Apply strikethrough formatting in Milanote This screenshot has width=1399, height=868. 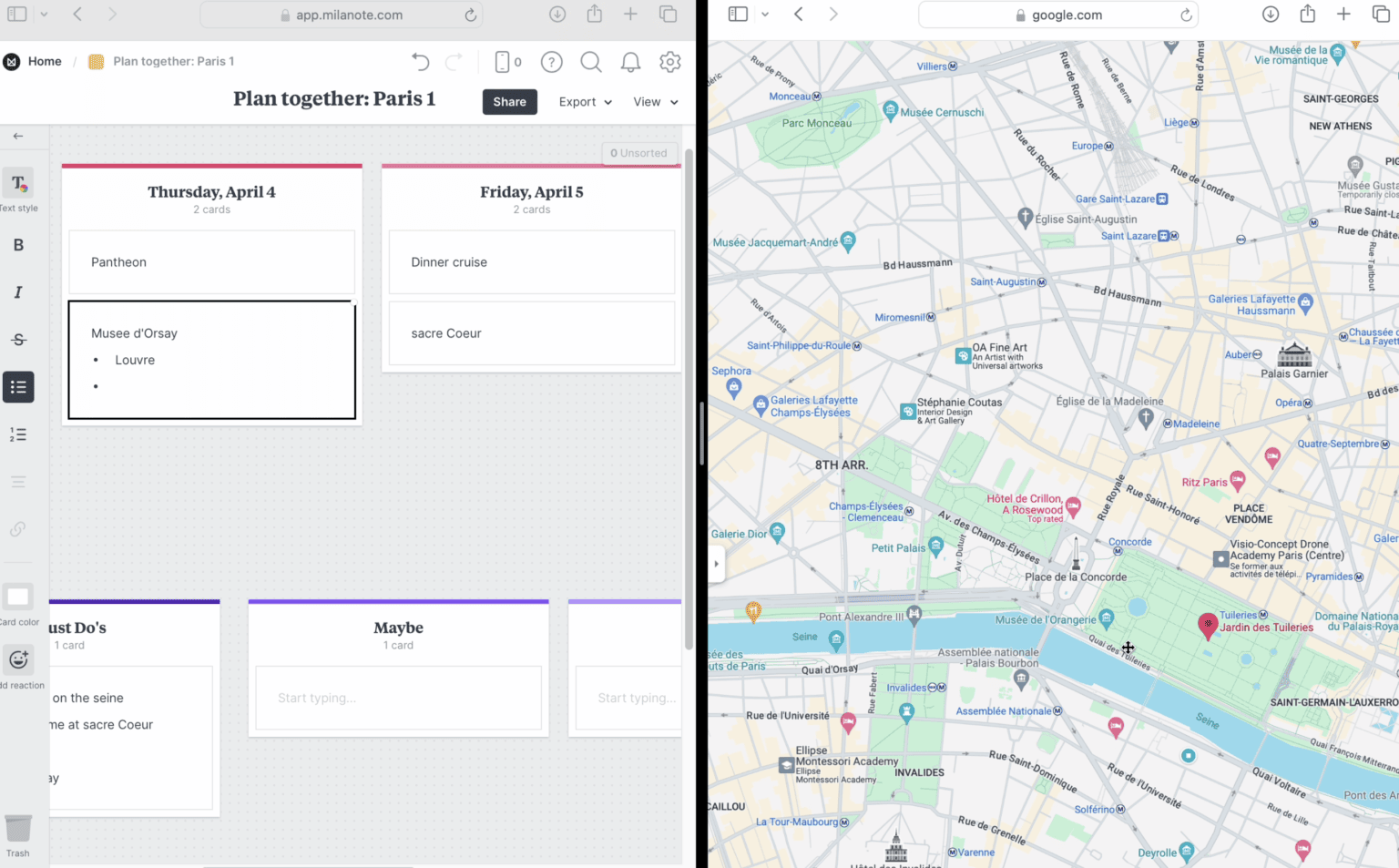[18, 340]
